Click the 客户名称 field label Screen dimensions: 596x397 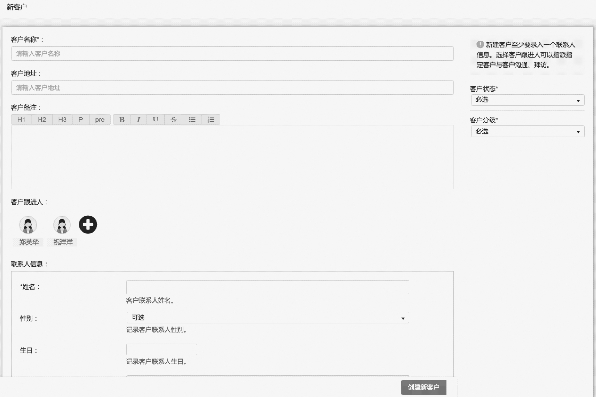[x=27, y=40]
